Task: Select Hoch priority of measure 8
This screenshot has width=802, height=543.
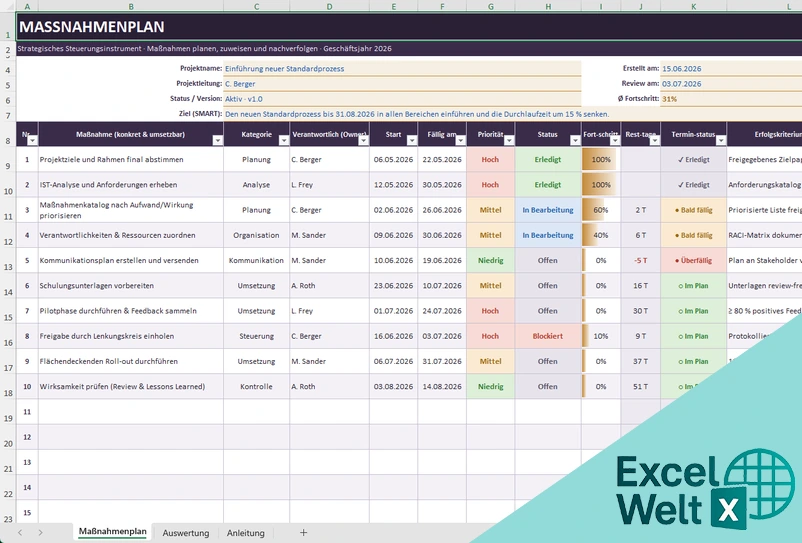Action: pyautogui.click(x=491, y=336)
